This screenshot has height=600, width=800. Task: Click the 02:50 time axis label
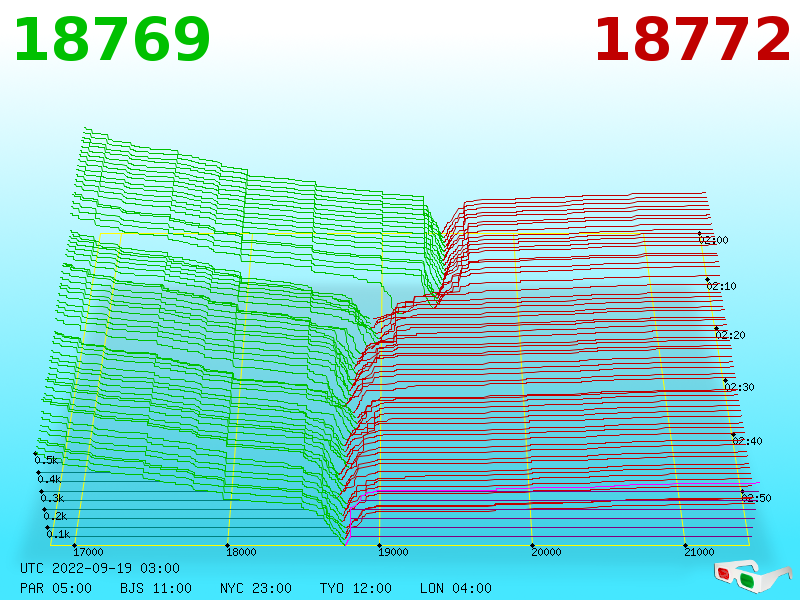[x=756, y=498]
